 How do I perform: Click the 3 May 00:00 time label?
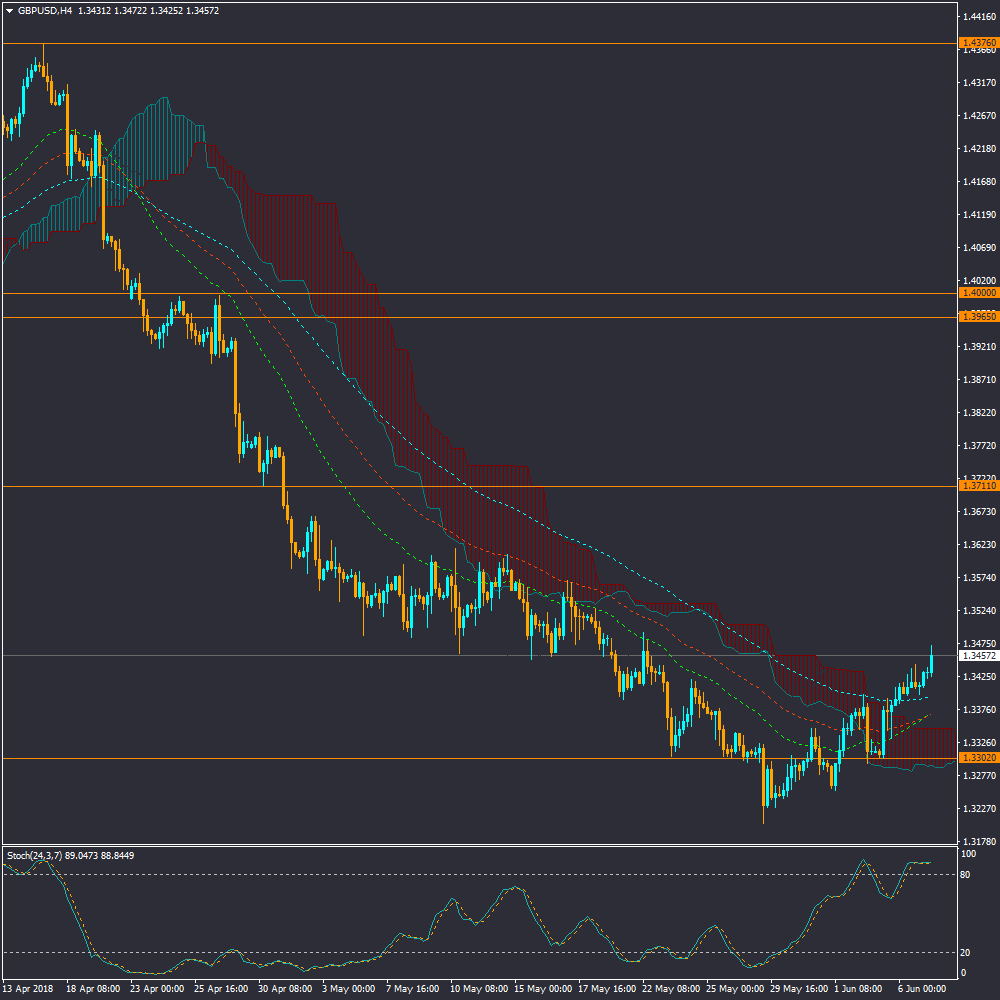pyautogui.click(x=348, y=988)
